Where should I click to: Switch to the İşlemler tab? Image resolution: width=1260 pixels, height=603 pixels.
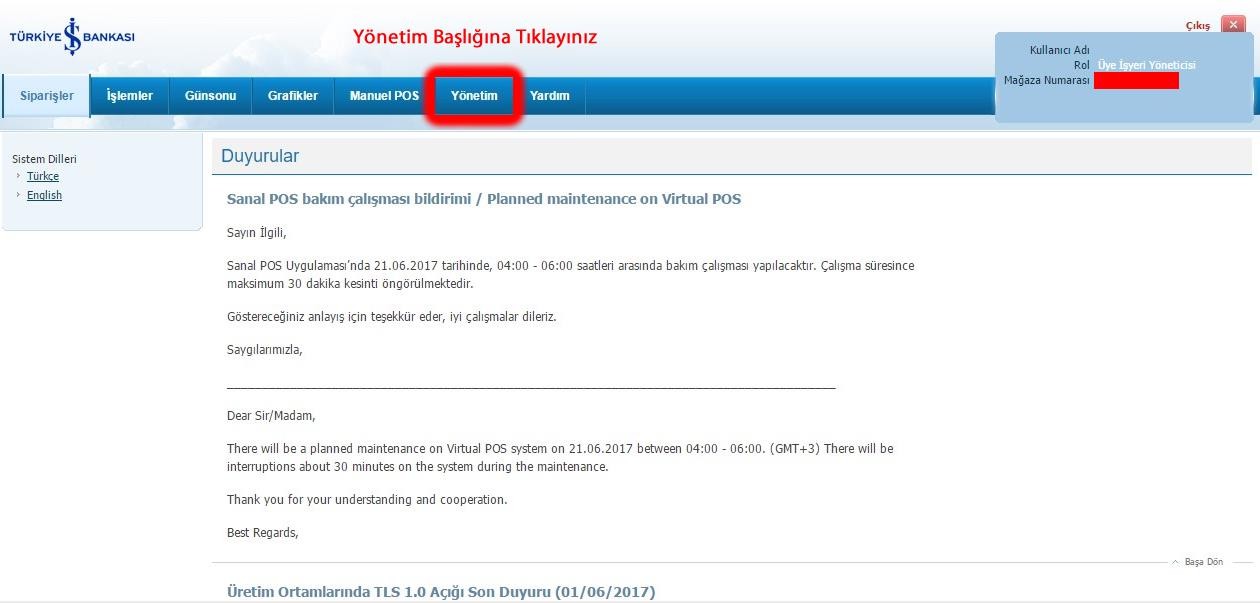(130, 96)
